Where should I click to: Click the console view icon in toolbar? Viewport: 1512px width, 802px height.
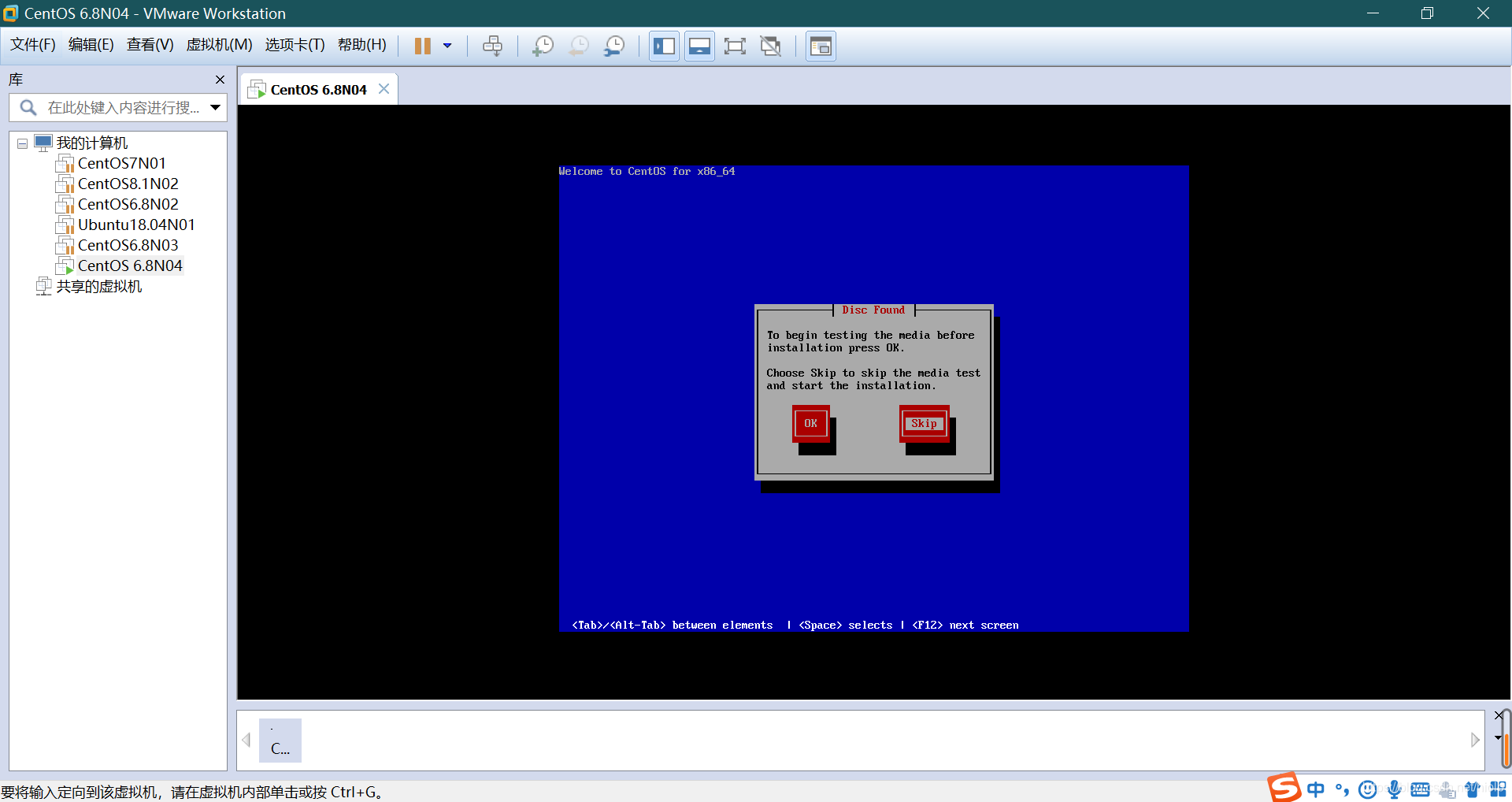tap(821, 46)
